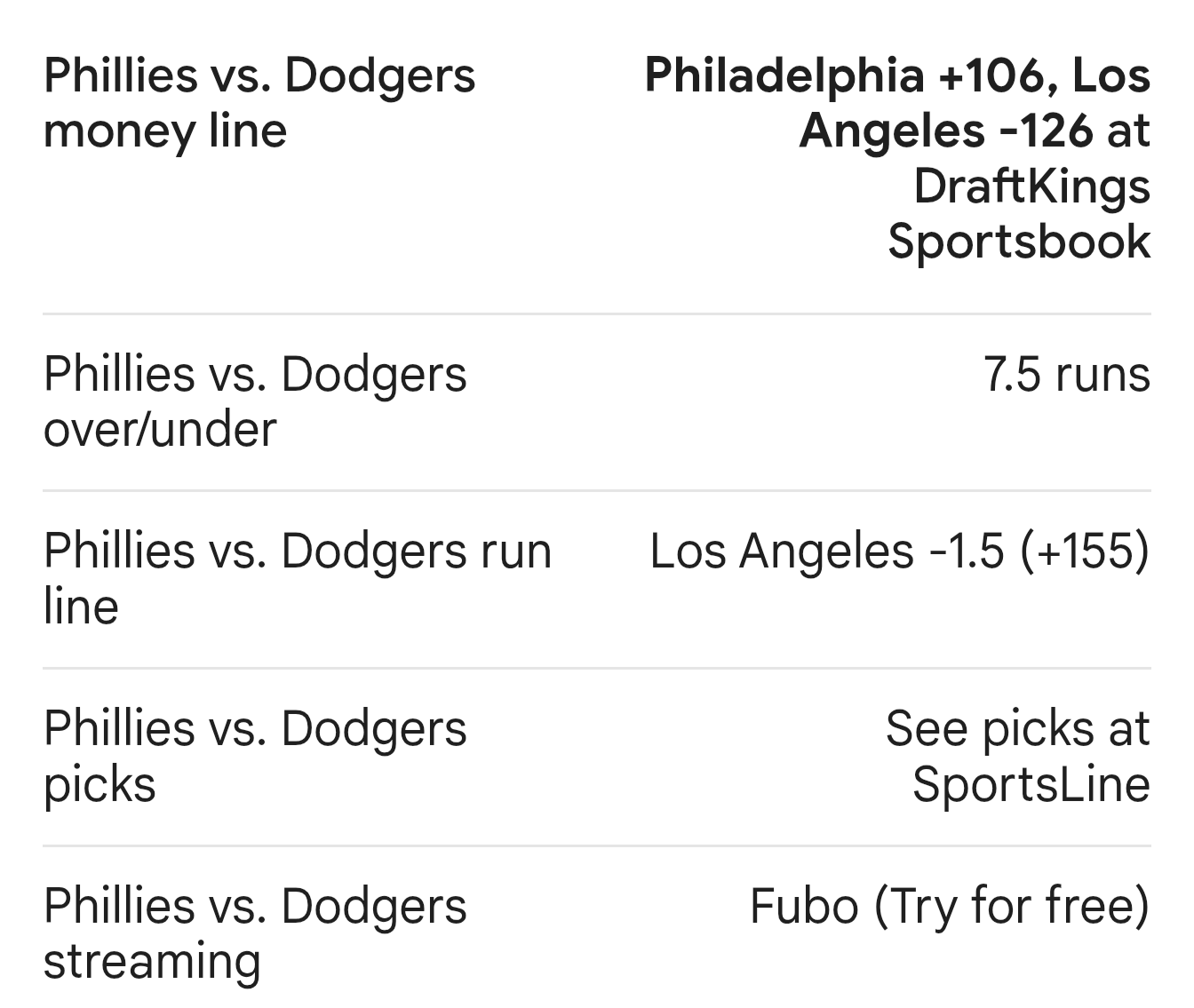Image resolution: width=1194 pixels, height=1008 pixels.
Task: Click the DraftKings Sportsbook text
Action: (1031, 213)
